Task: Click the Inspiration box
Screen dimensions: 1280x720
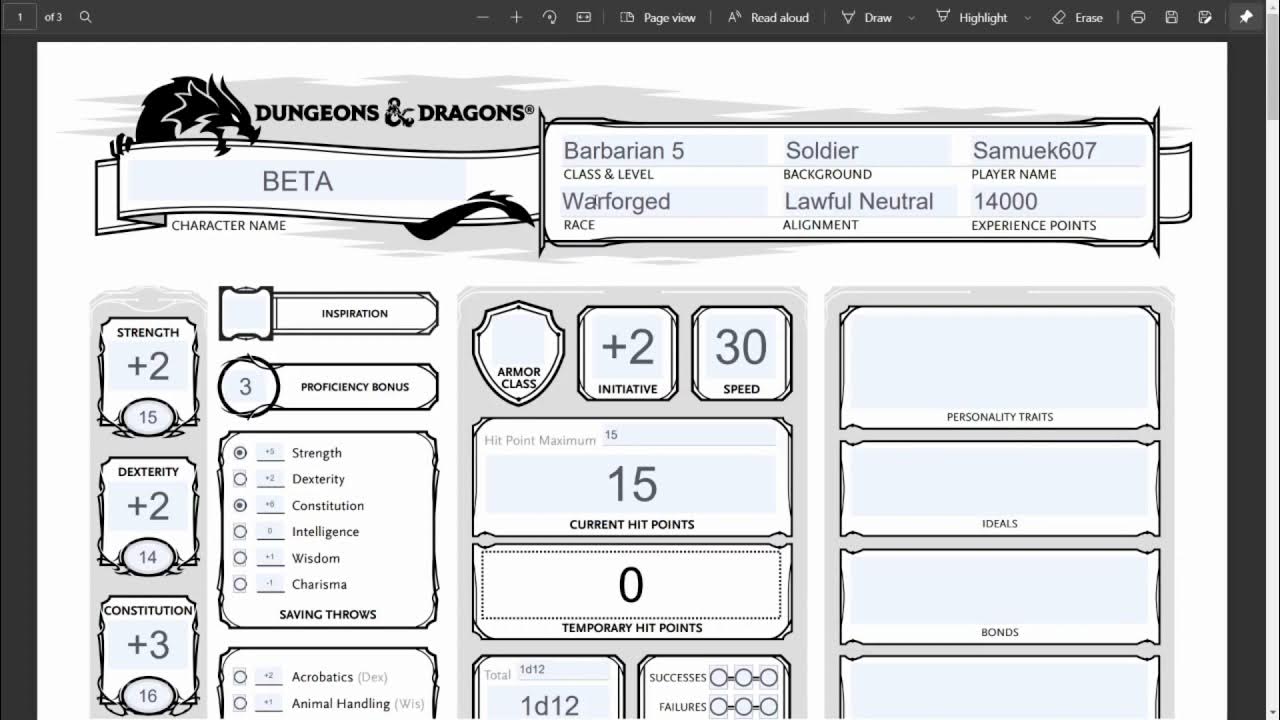Action: click(246, 313)
